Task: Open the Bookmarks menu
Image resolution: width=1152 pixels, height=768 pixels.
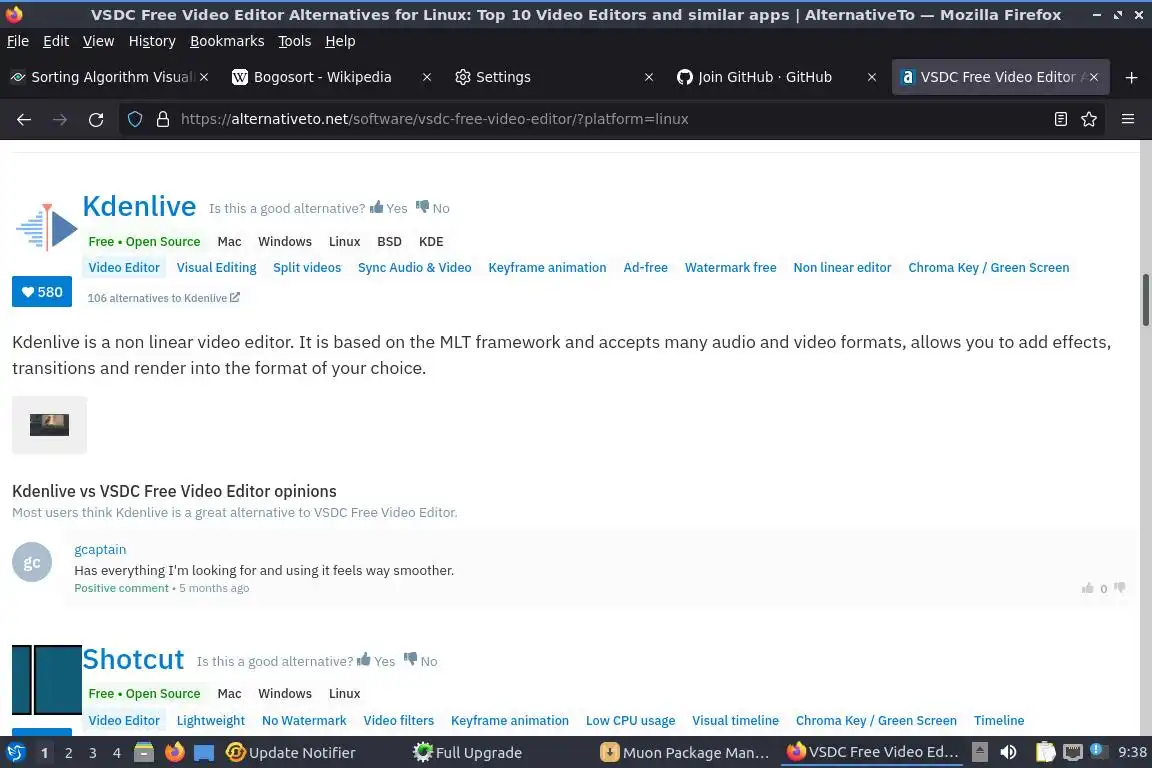Action: click(x=227, y=41)
